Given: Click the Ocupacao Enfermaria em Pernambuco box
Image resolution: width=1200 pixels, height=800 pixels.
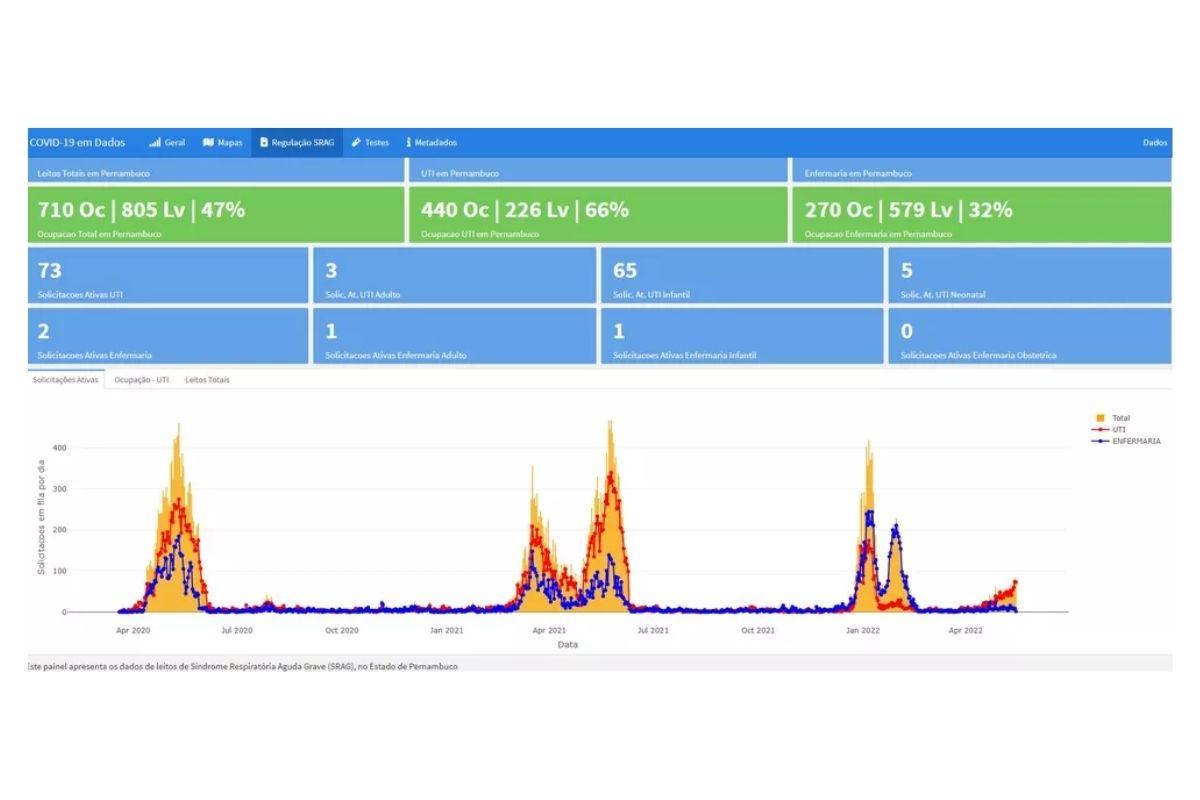Looking at the screenshot, I should (982, 215).
